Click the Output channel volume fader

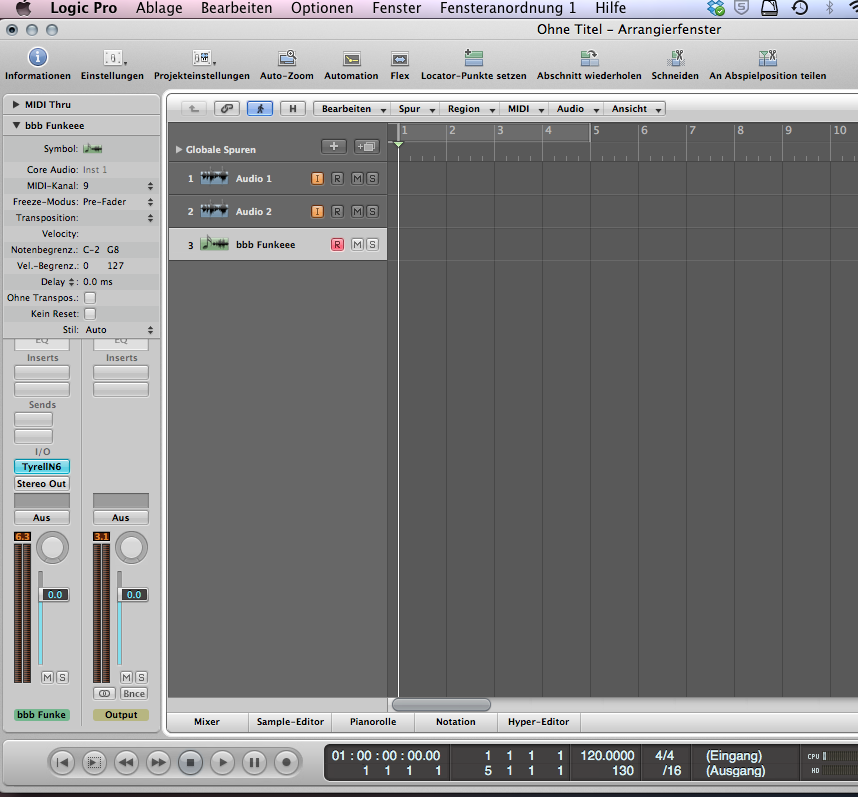(x=134, y=595)
